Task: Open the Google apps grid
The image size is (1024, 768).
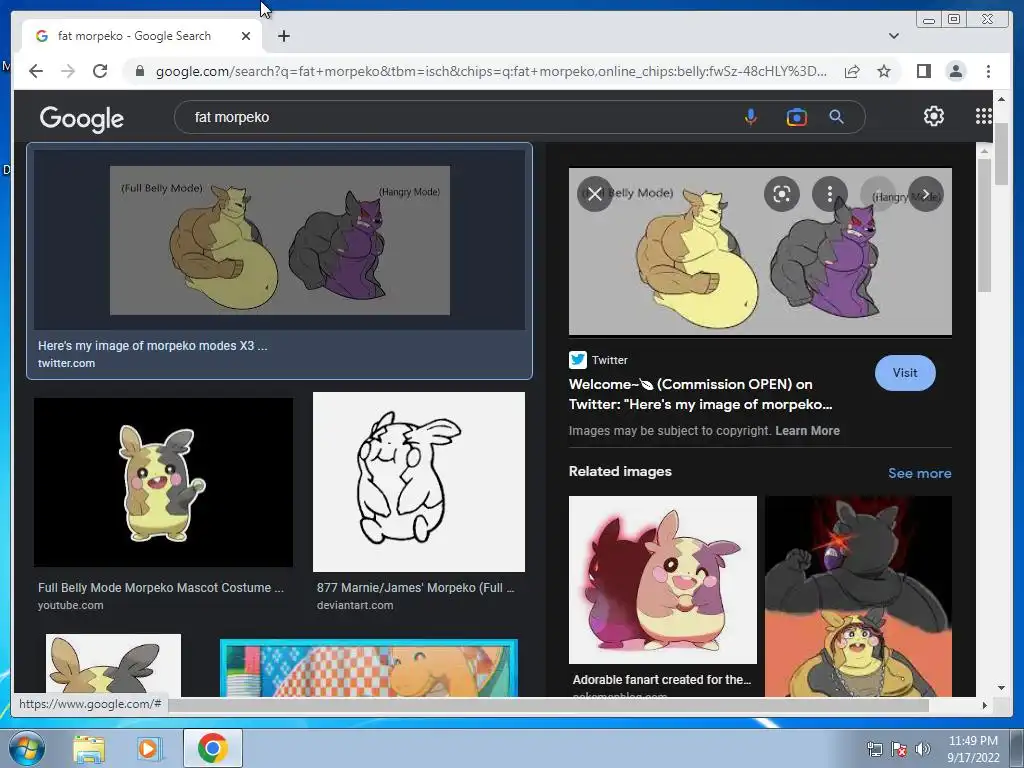Action: [x=984, y=116]
